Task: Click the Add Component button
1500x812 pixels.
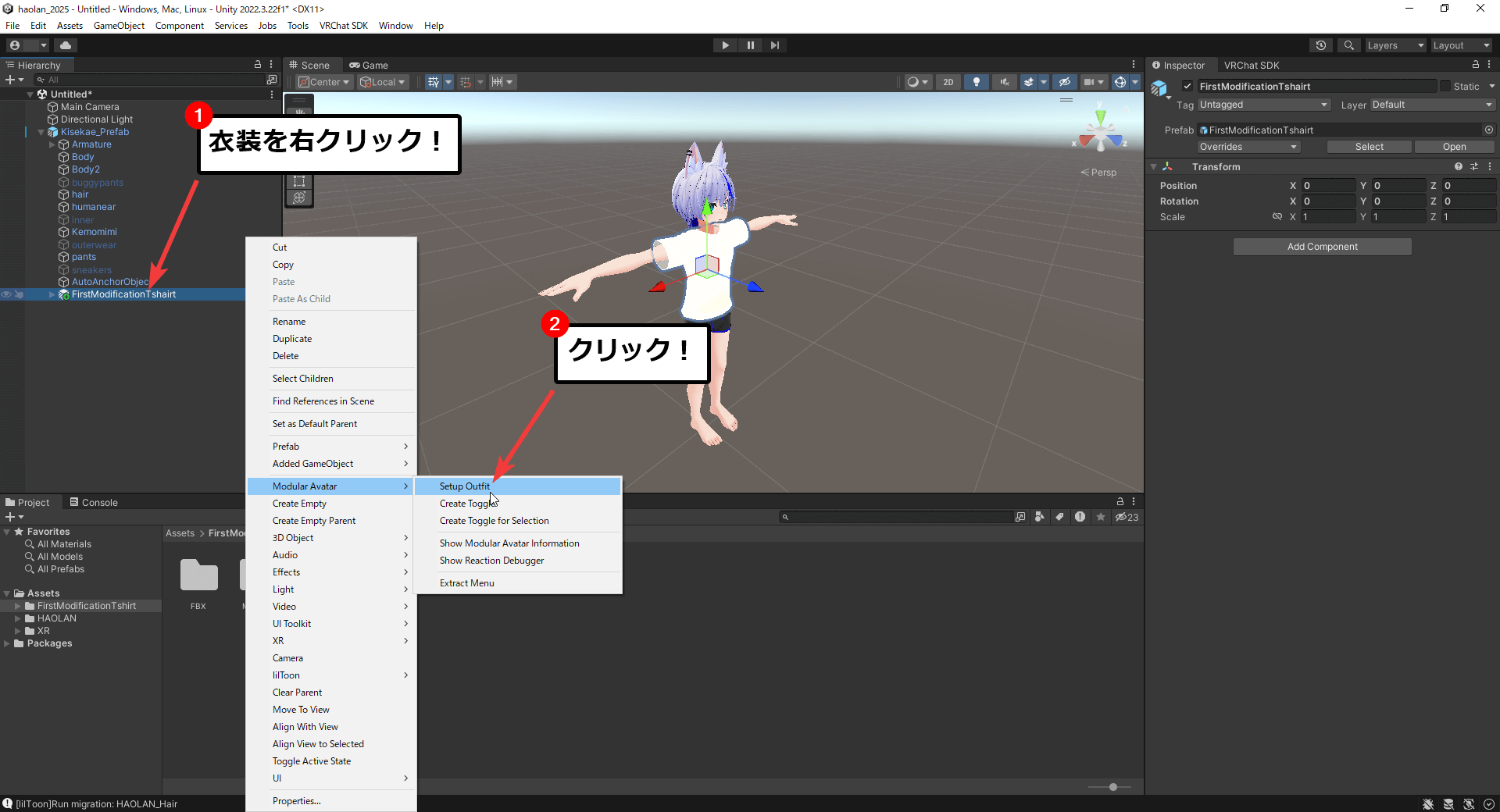Action: (x=1322, y=247)
